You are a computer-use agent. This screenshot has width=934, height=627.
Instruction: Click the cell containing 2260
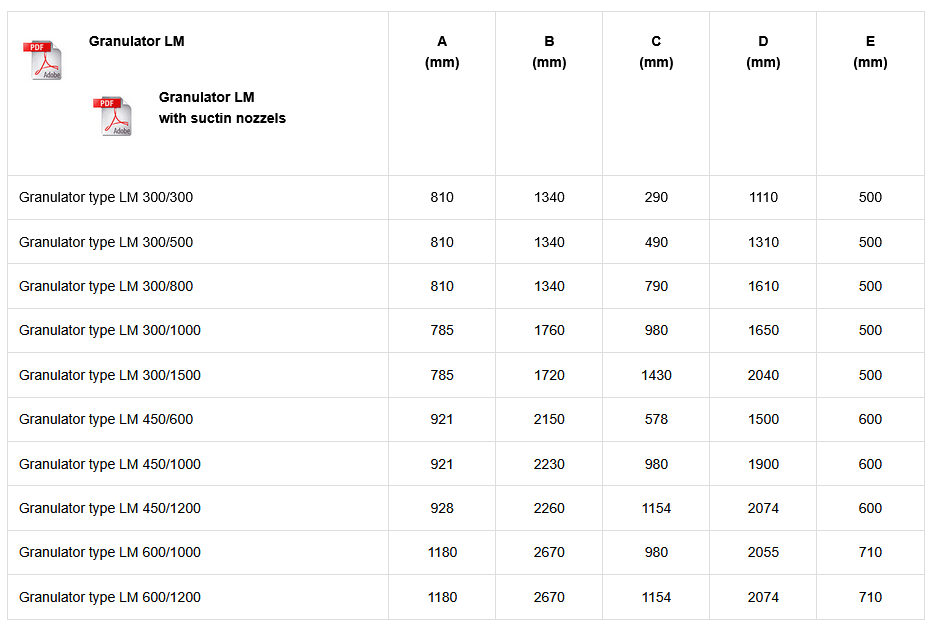click(549, 508)
